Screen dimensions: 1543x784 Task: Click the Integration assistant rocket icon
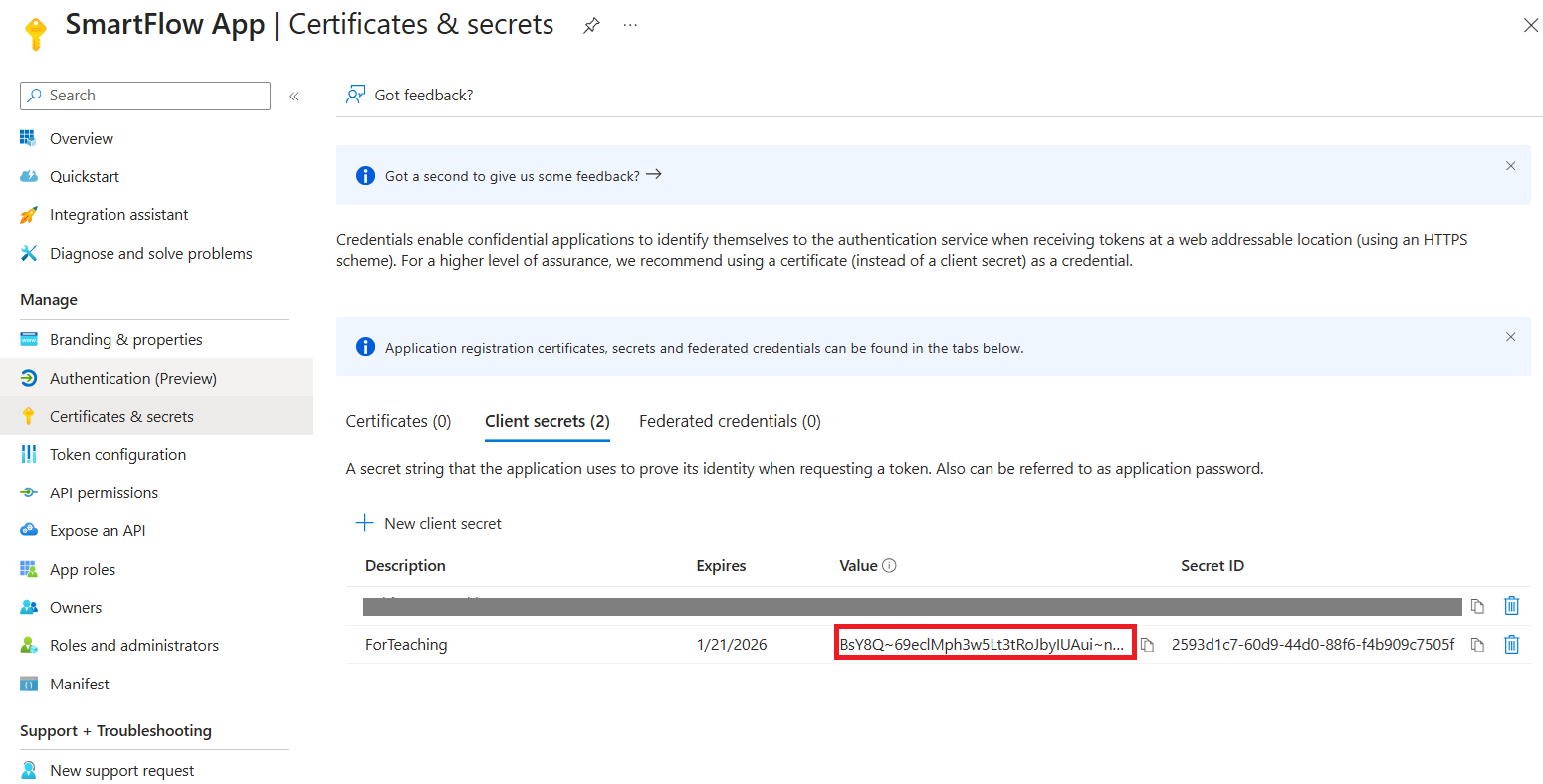click(29, 214)
